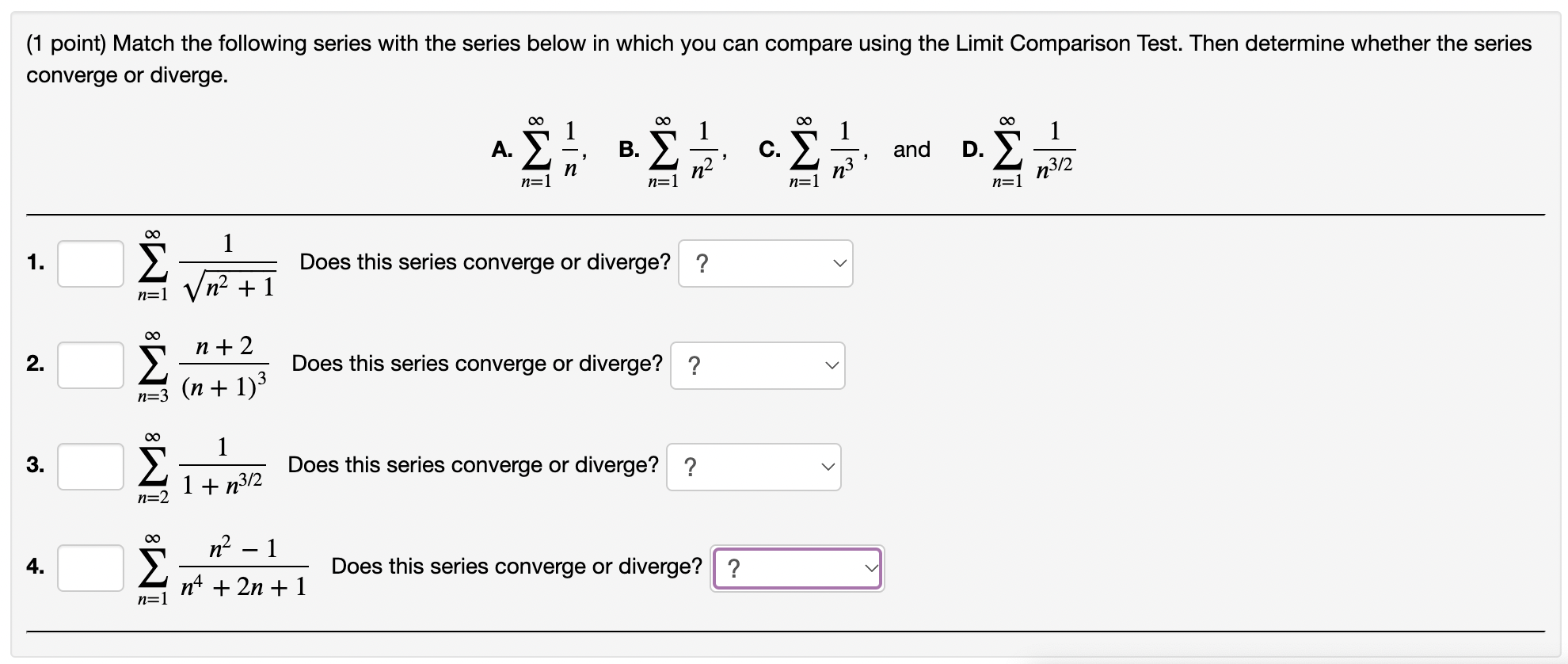Viewport: 1568px width, 664px height.
Task: Open the converge or diverge dropdown for series 1
Action: [x=764, y=262]
